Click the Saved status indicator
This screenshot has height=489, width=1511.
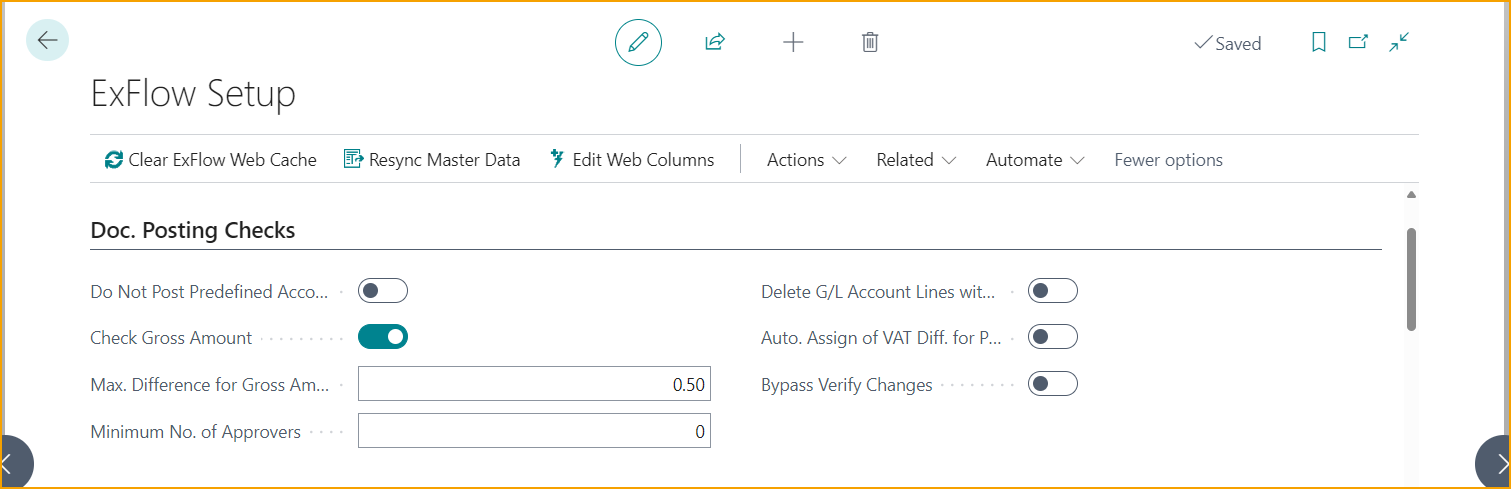[1228, 43]
